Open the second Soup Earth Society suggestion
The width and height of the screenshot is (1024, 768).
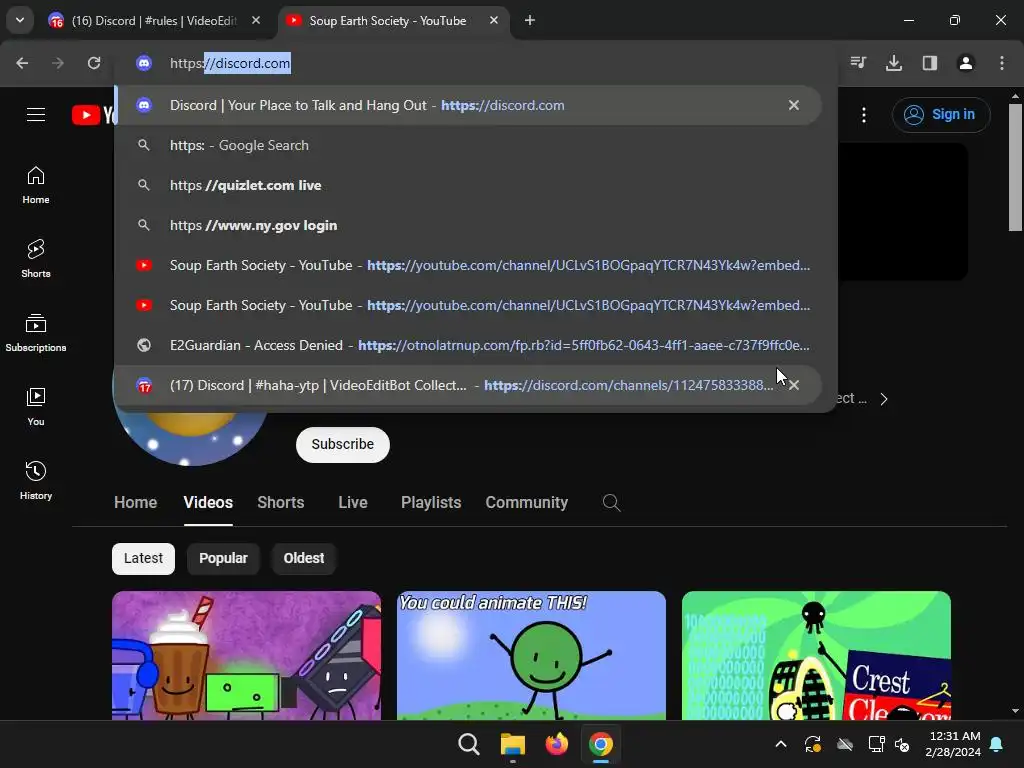coord(468,305)
